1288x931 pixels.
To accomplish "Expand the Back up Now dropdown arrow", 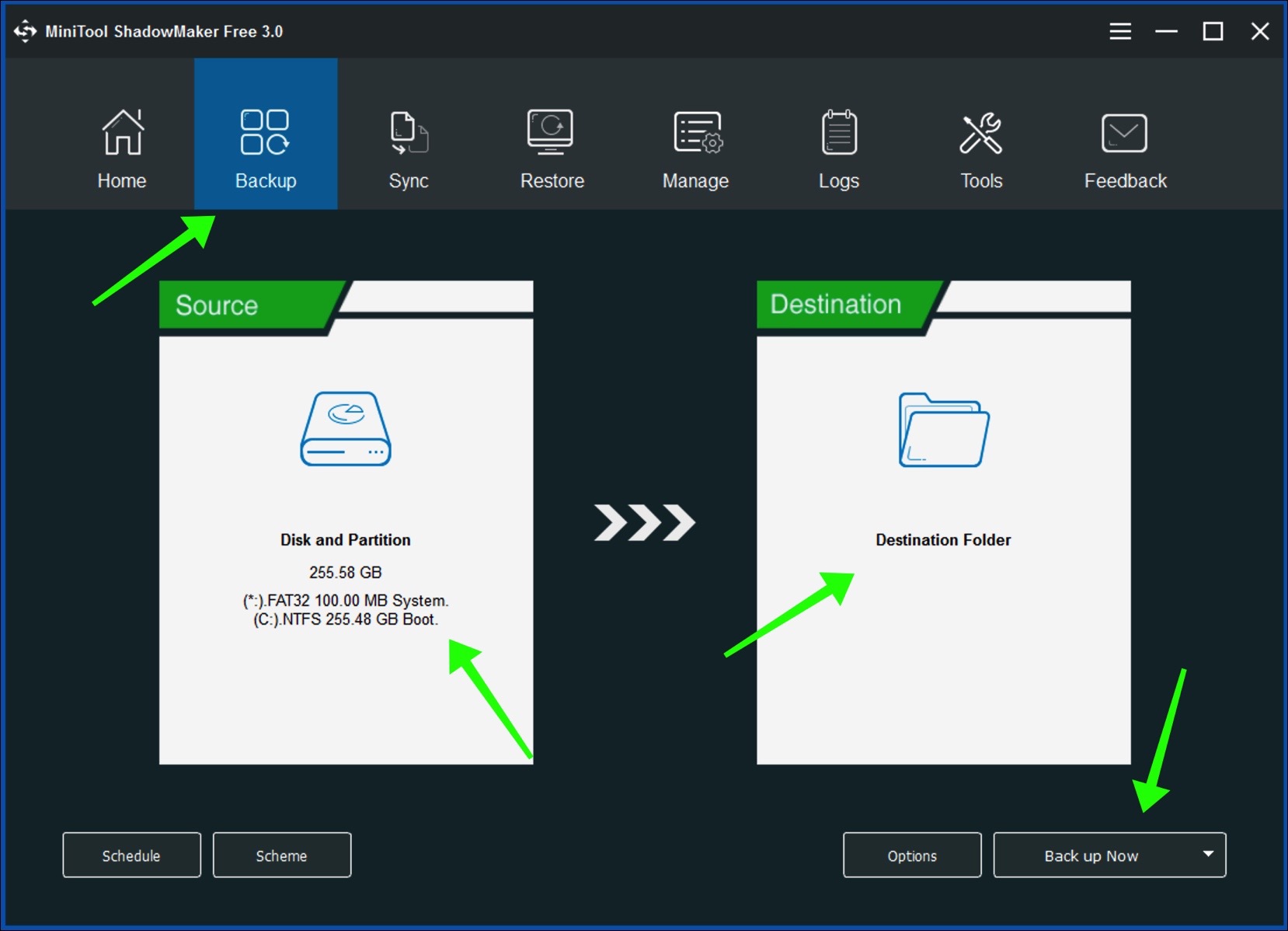I will tap(1208, 854).
